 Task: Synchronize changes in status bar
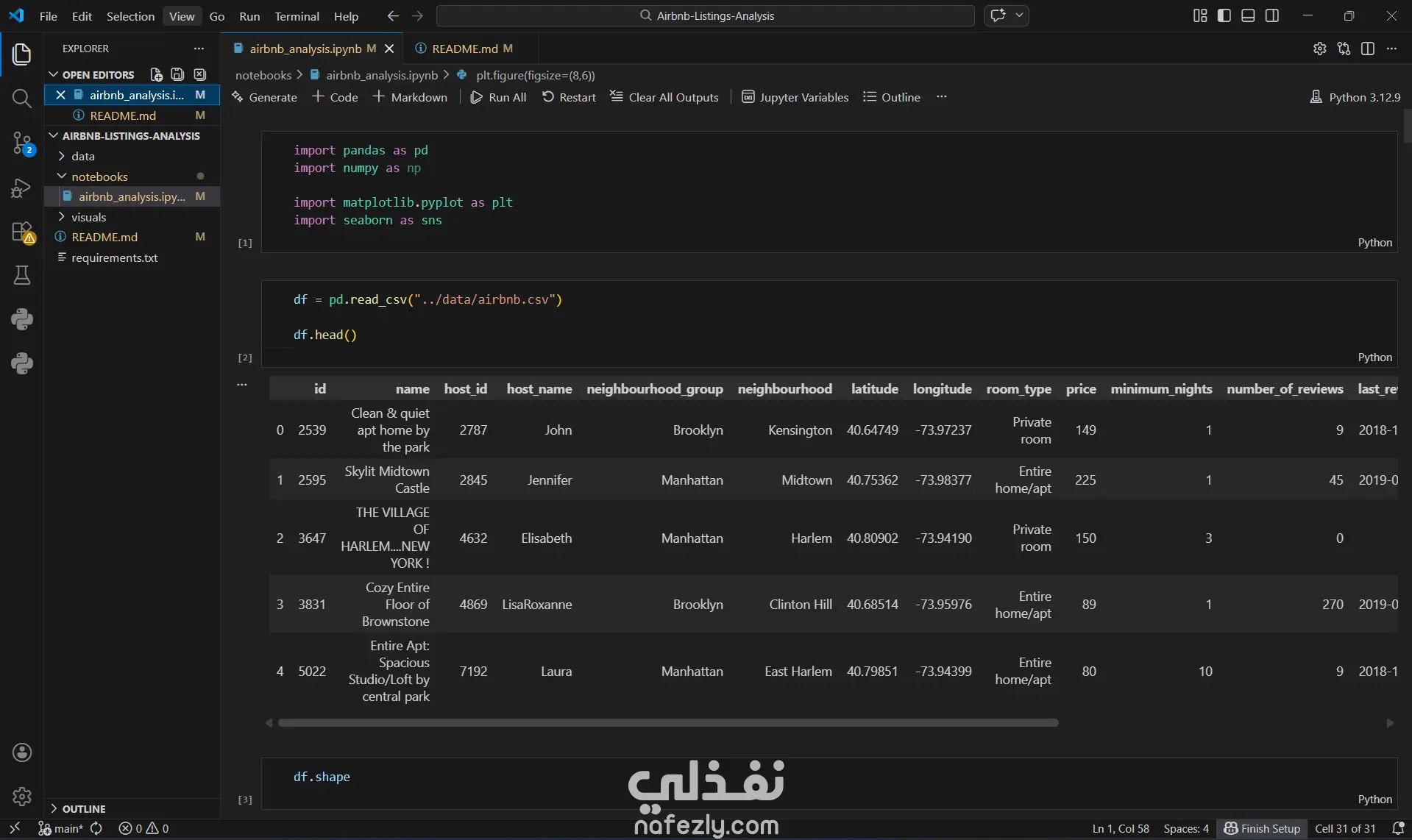(96, 828)
